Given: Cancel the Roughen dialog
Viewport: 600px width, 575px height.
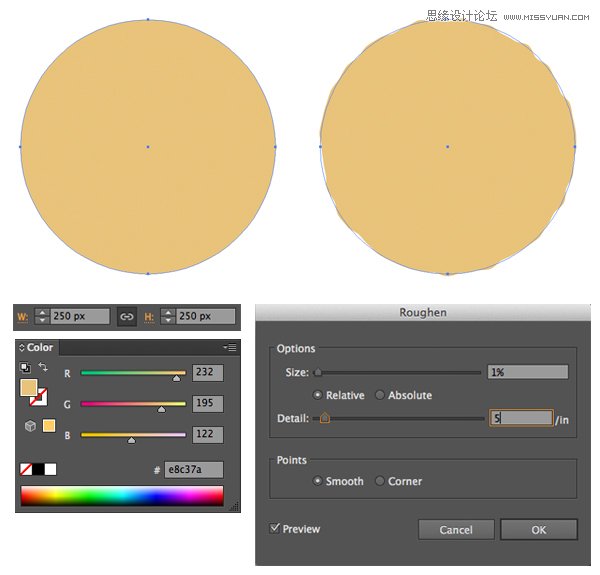Looking at the screenshot, I should (x=455, y=530).
